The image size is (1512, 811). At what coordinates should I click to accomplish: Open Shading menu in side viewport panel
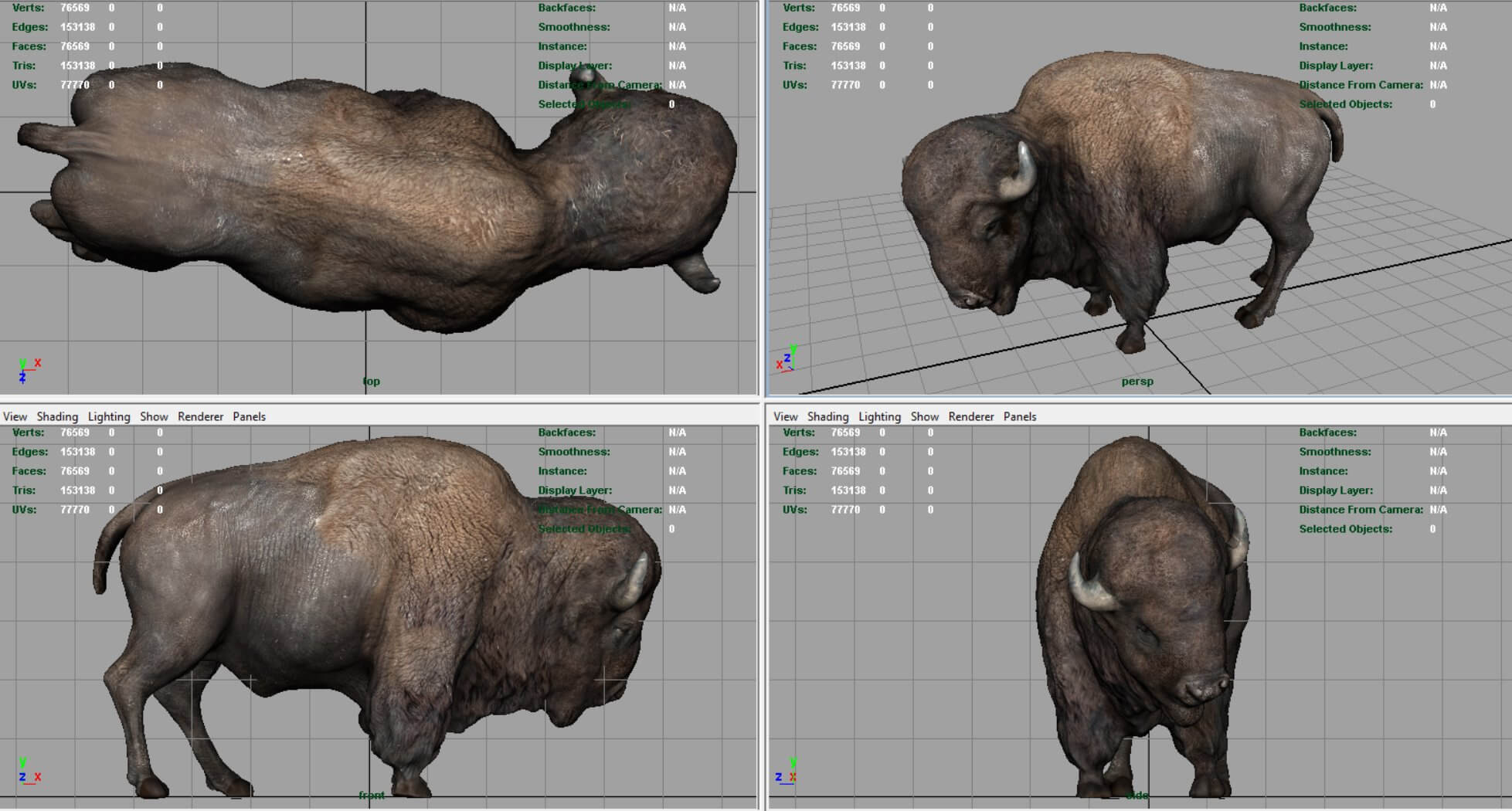point(827,416)
